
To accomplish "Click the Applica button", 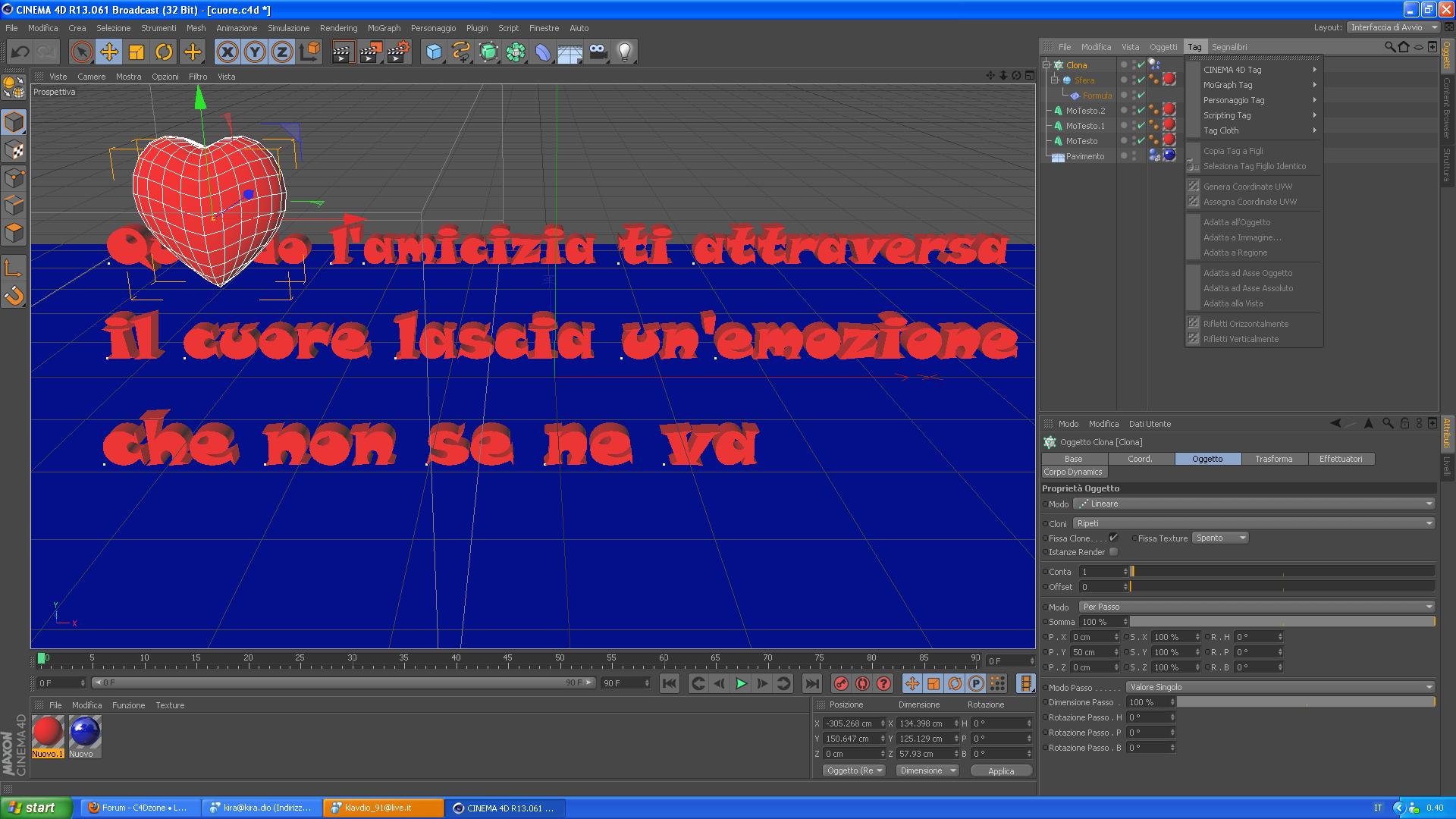I will pyautogui.click(x=1001, y=770).
